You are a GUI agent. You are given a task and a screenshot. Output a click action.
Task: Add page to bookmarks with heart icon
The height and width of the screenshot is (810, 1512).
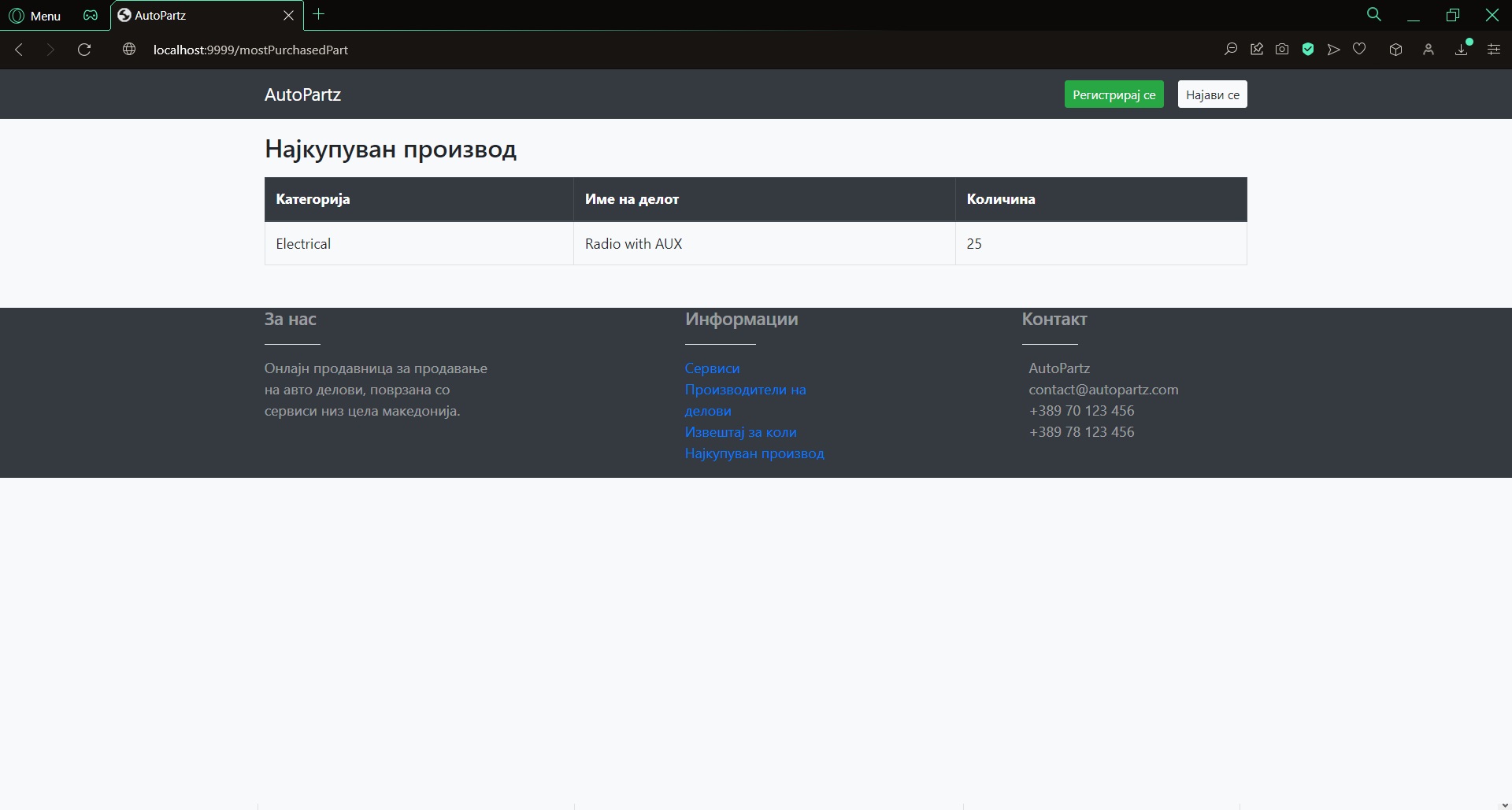click(1359, 50)
